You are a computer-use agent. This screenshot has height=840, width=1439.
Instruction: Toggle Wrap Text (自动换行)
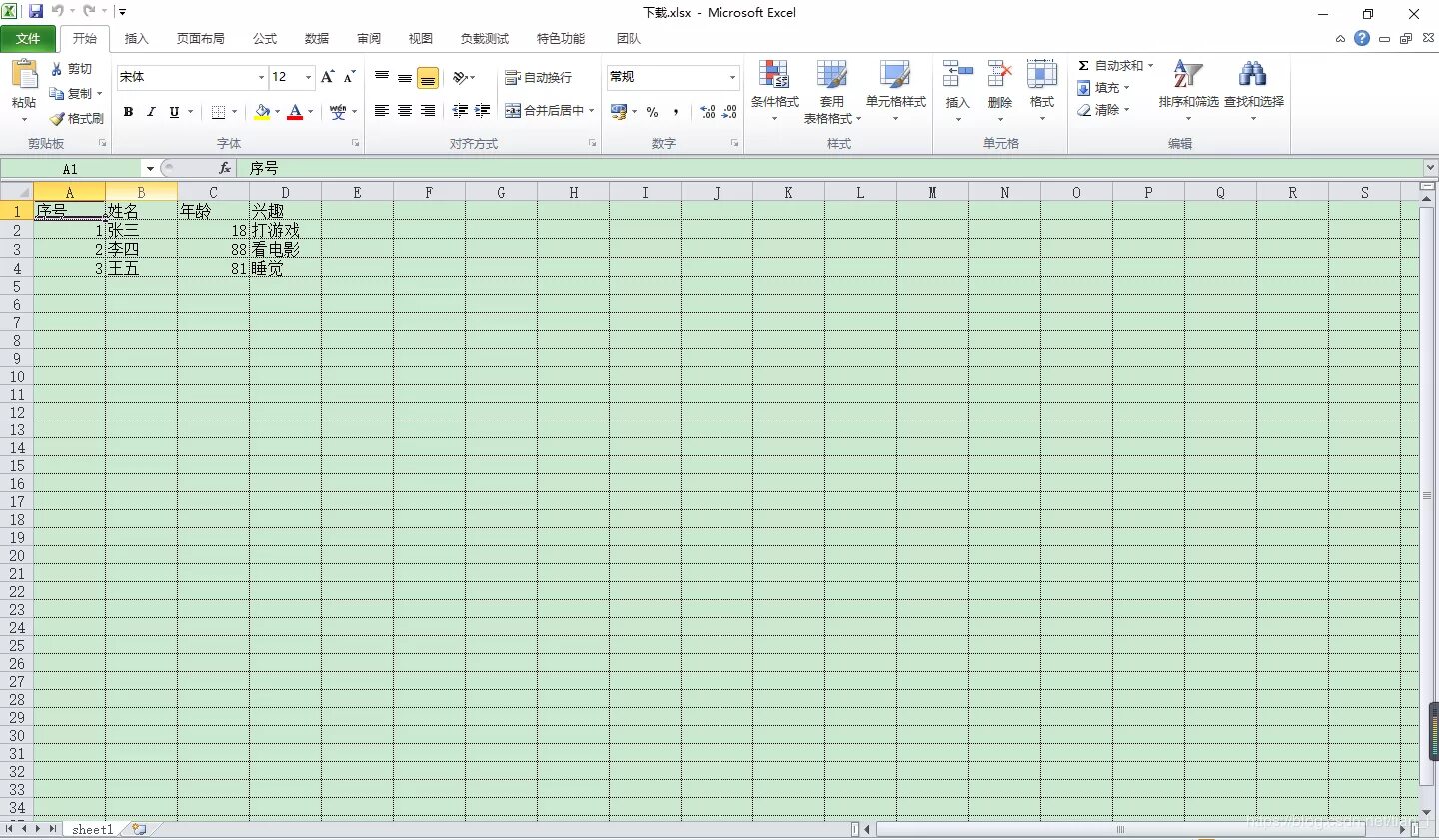click(539, 77)
